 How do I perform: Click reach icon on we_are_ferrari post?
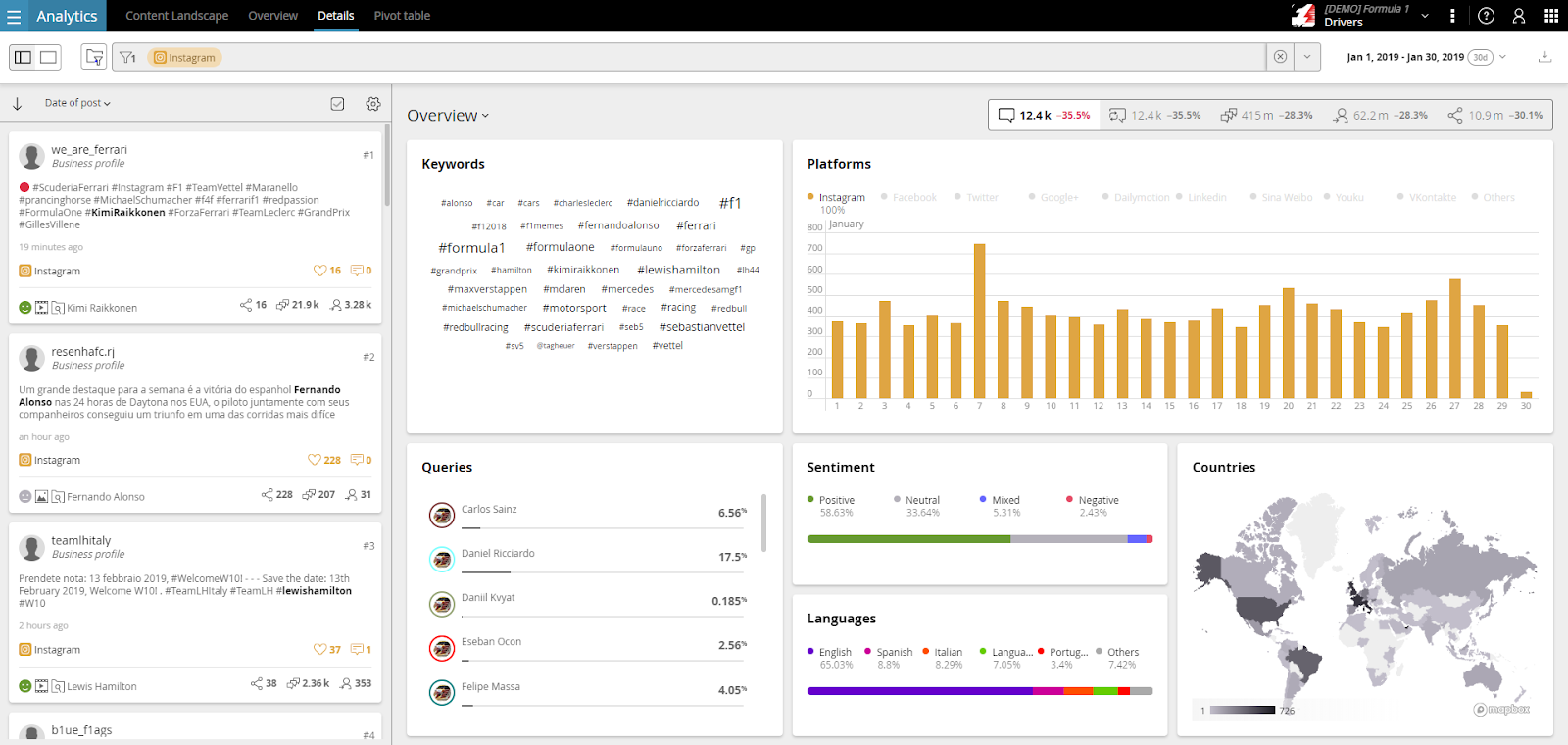[282, 305]
